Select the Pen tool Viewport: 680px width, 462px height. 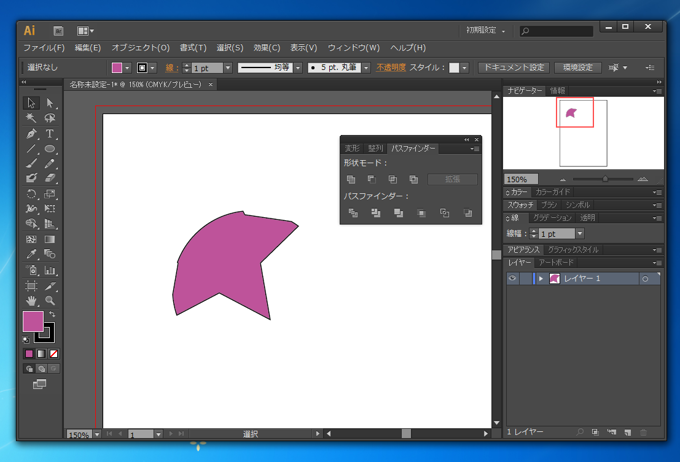pyautogui.click(x=31, y=134)
